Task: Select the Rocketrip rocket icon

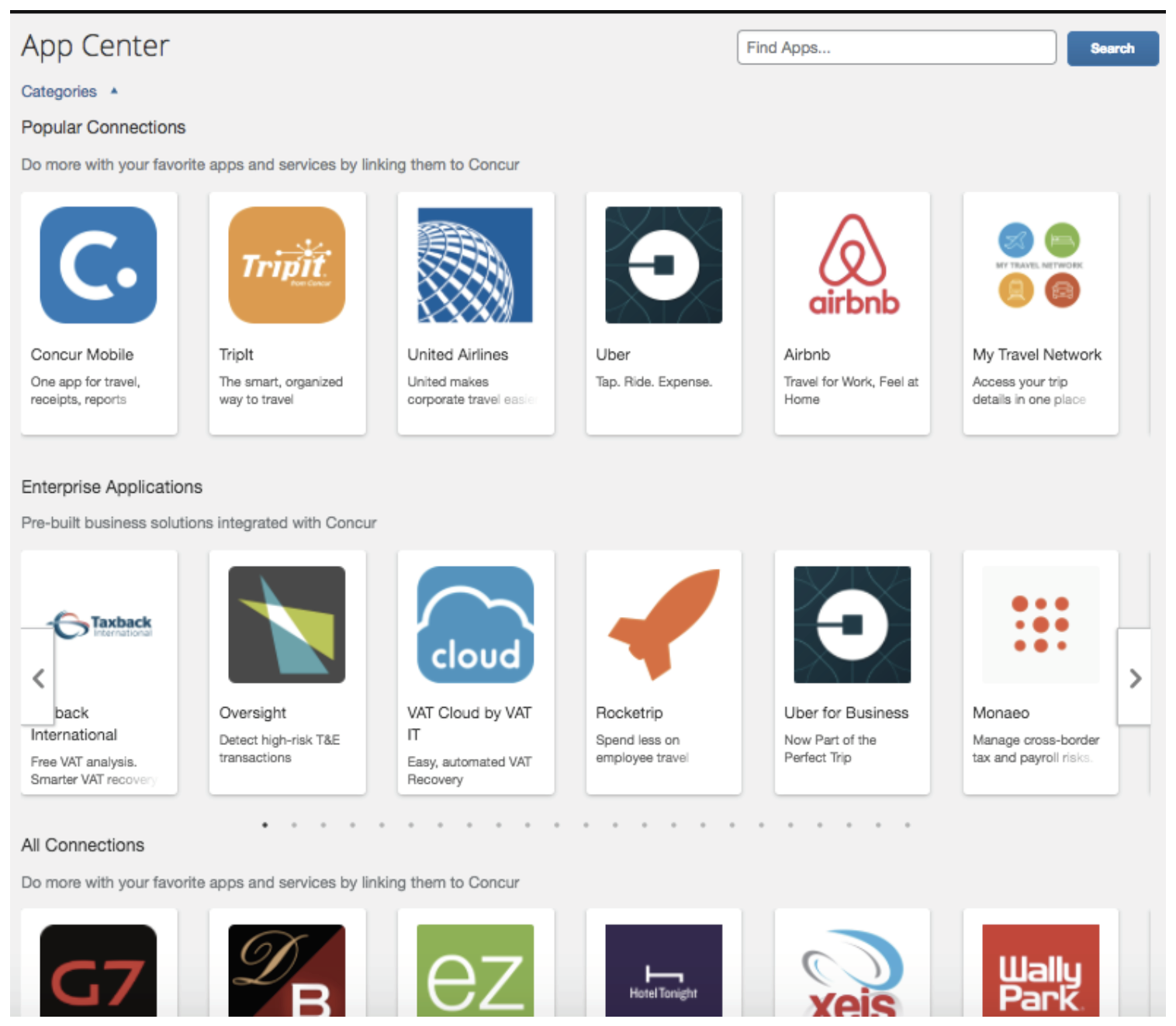Action: (664, 625)
